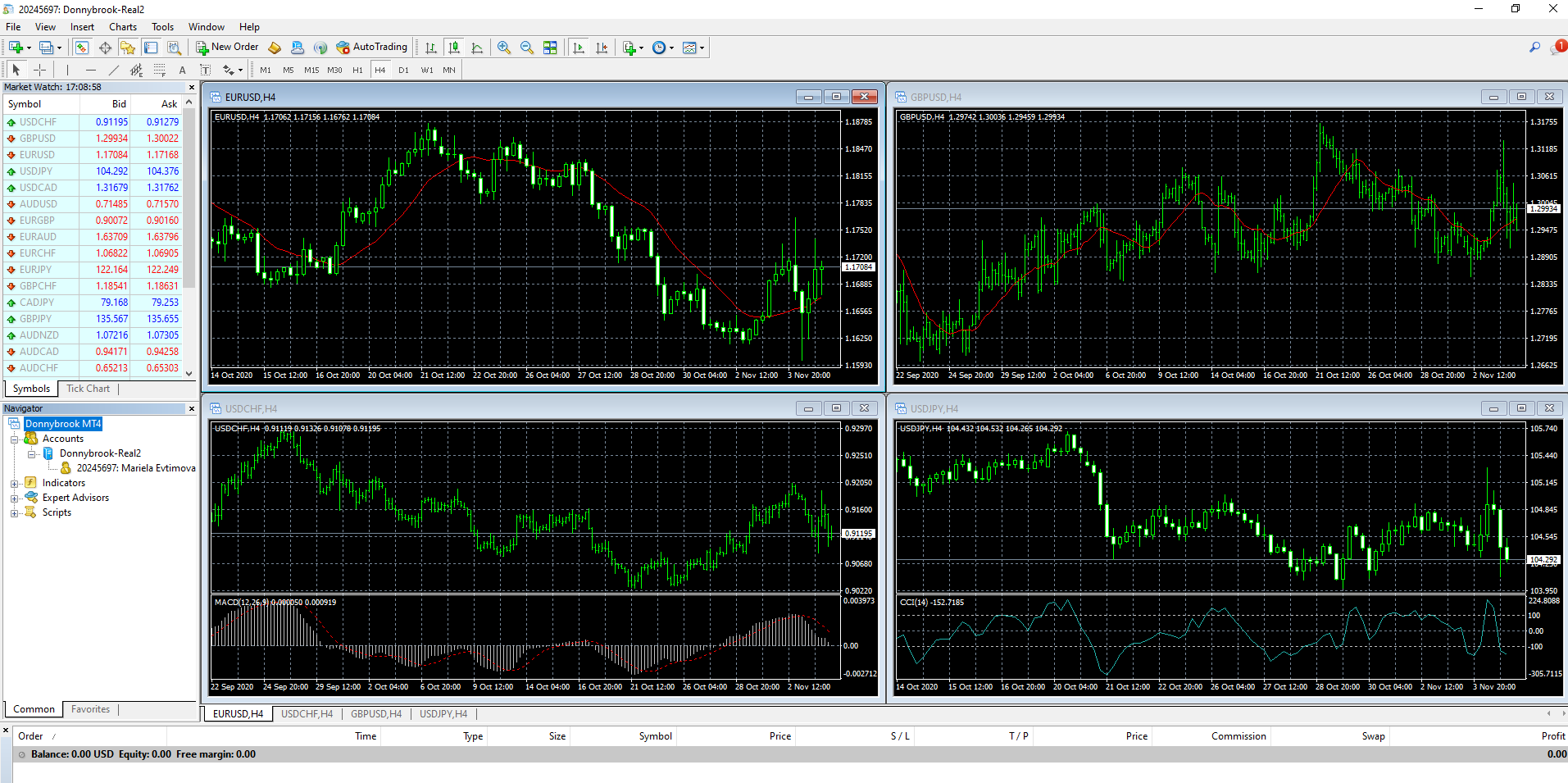Image resolution: width=1568 pixels, height=783 pixels.
Task: Select the equidistant channel tool
Action: coord(136,70)
